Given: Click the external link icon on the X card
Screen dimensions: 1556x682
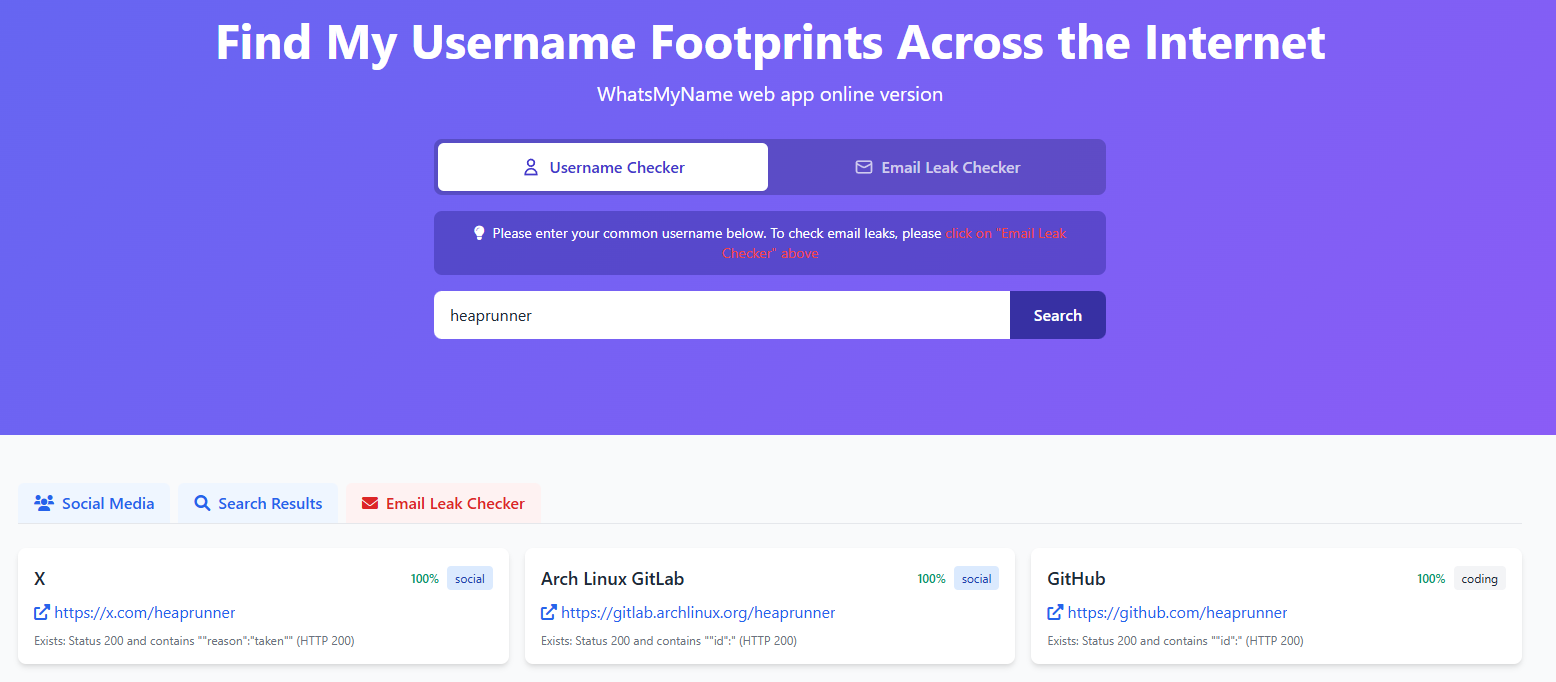Looking at the screenshot, I should coord(42,612).
